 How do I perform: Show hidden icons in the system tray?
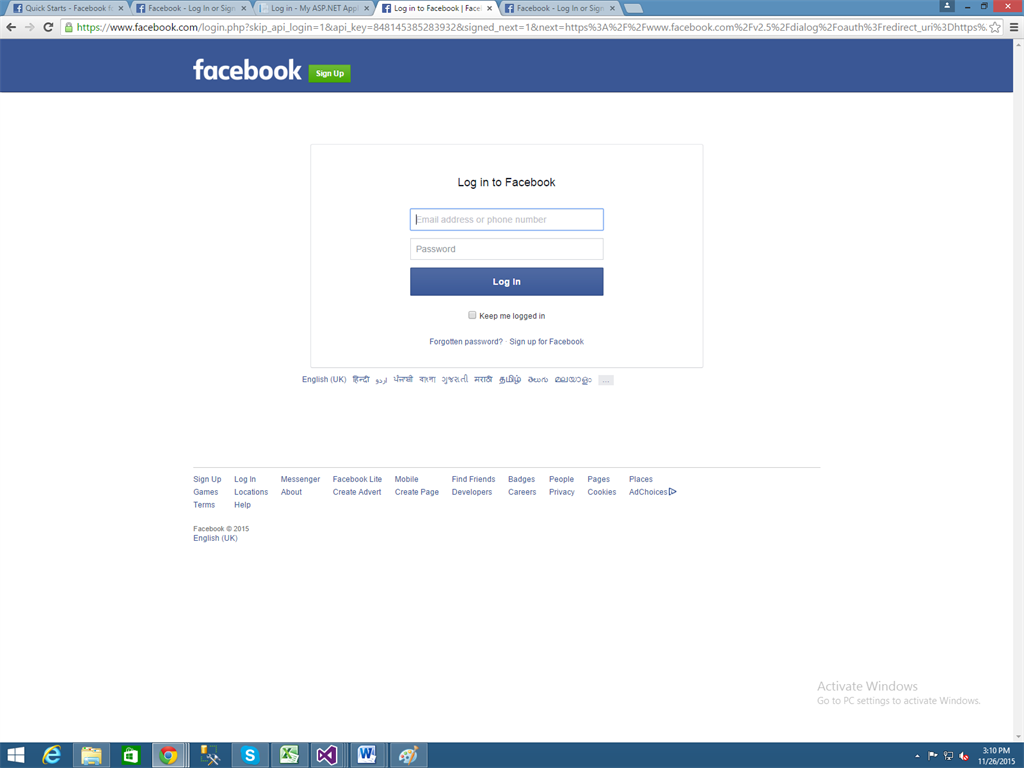tap(917, 755)
